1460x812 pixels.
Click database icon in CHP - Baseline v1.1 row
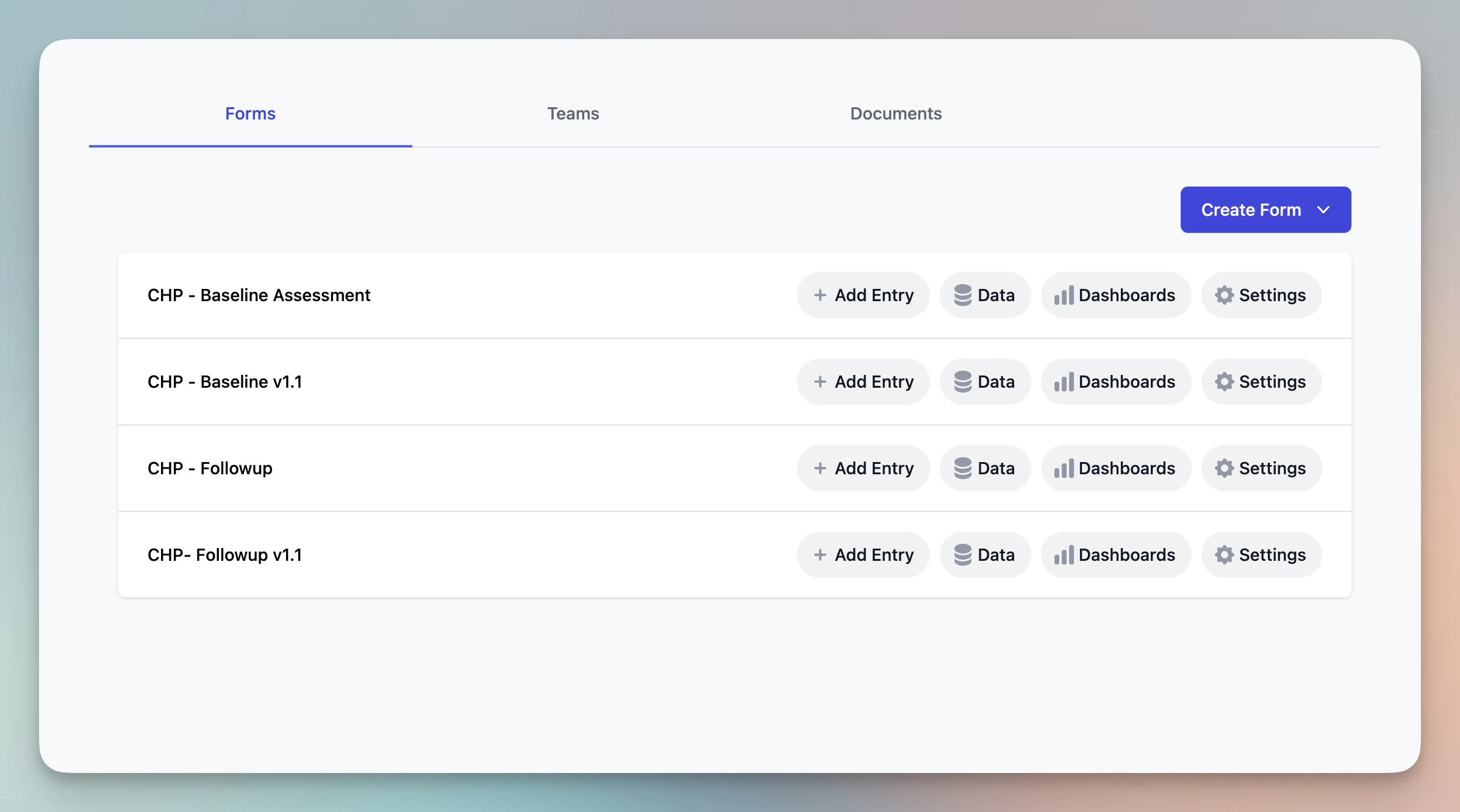click(x=962, y=382)
